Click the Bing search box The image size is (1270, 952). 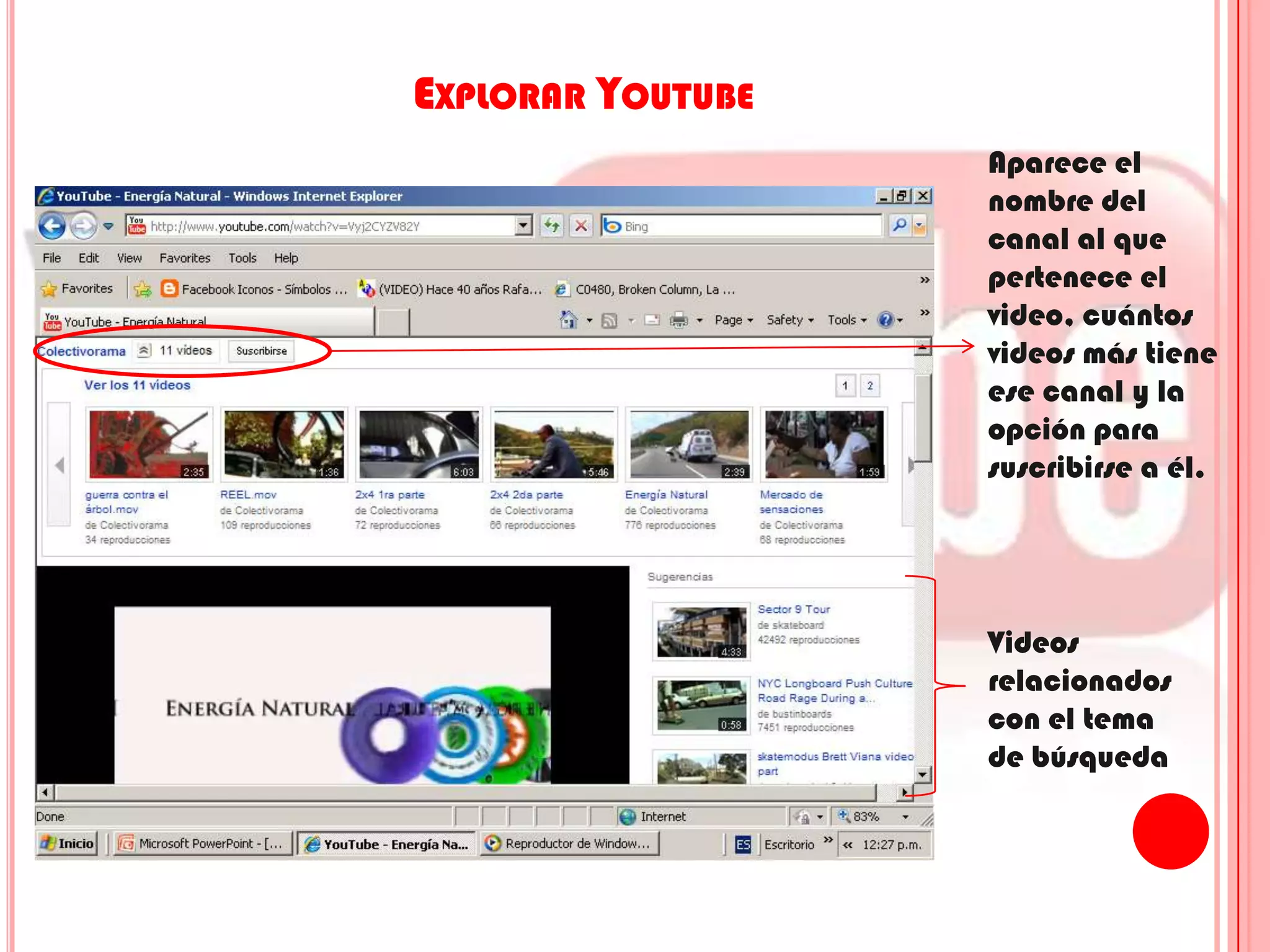(742, 226)
